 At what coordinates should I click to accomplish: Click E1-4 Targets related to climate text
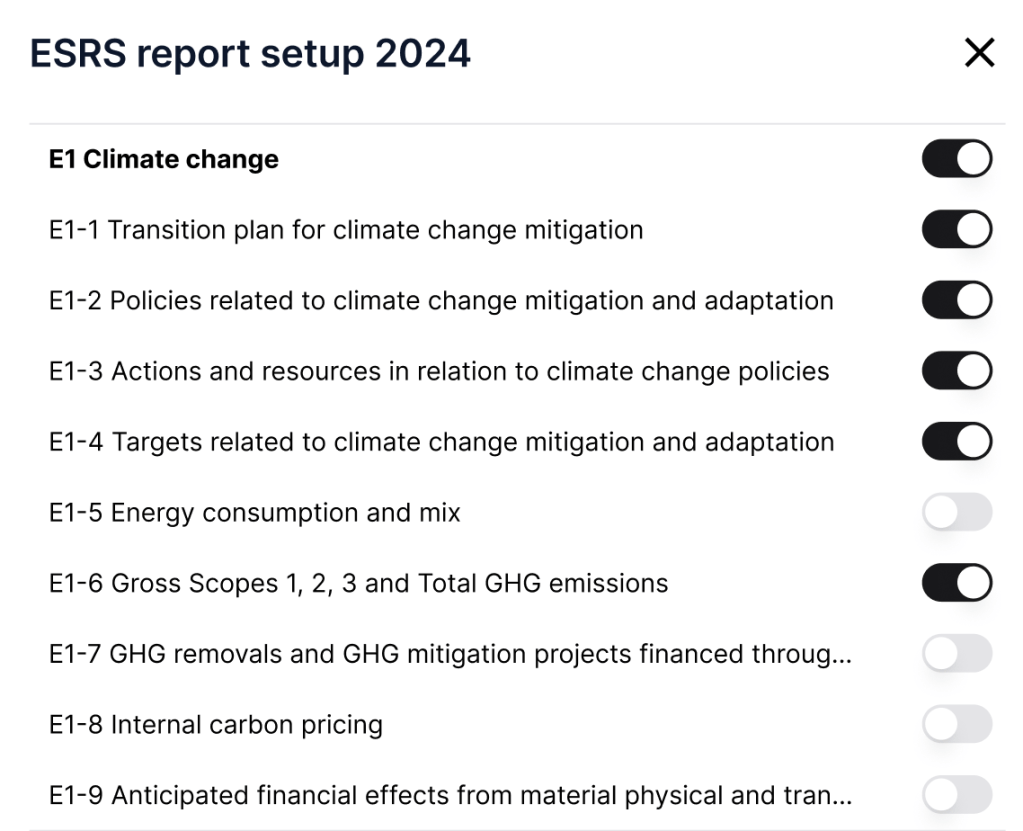coord(441,442)
